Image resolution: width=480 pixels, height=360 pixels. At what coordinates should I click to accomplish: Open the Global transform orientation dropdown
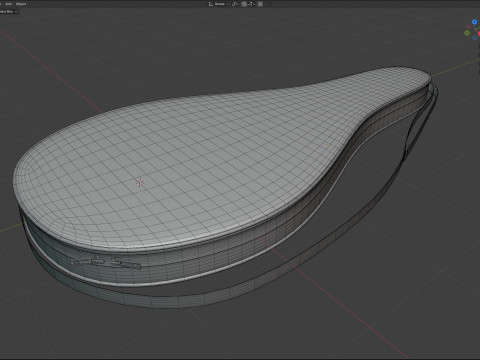point(219,4)
